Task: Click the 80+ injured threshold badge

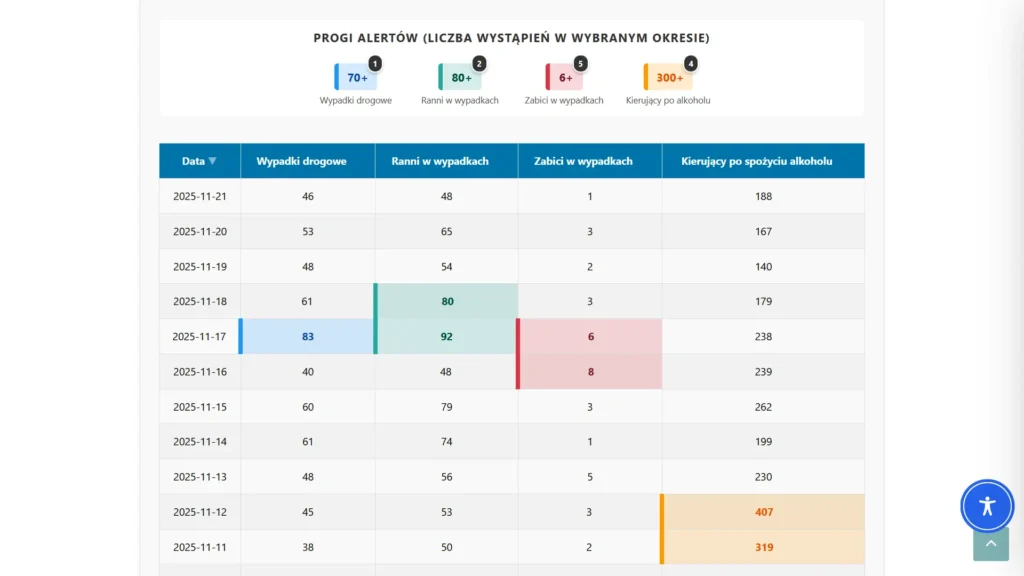Action: [461, 78]
